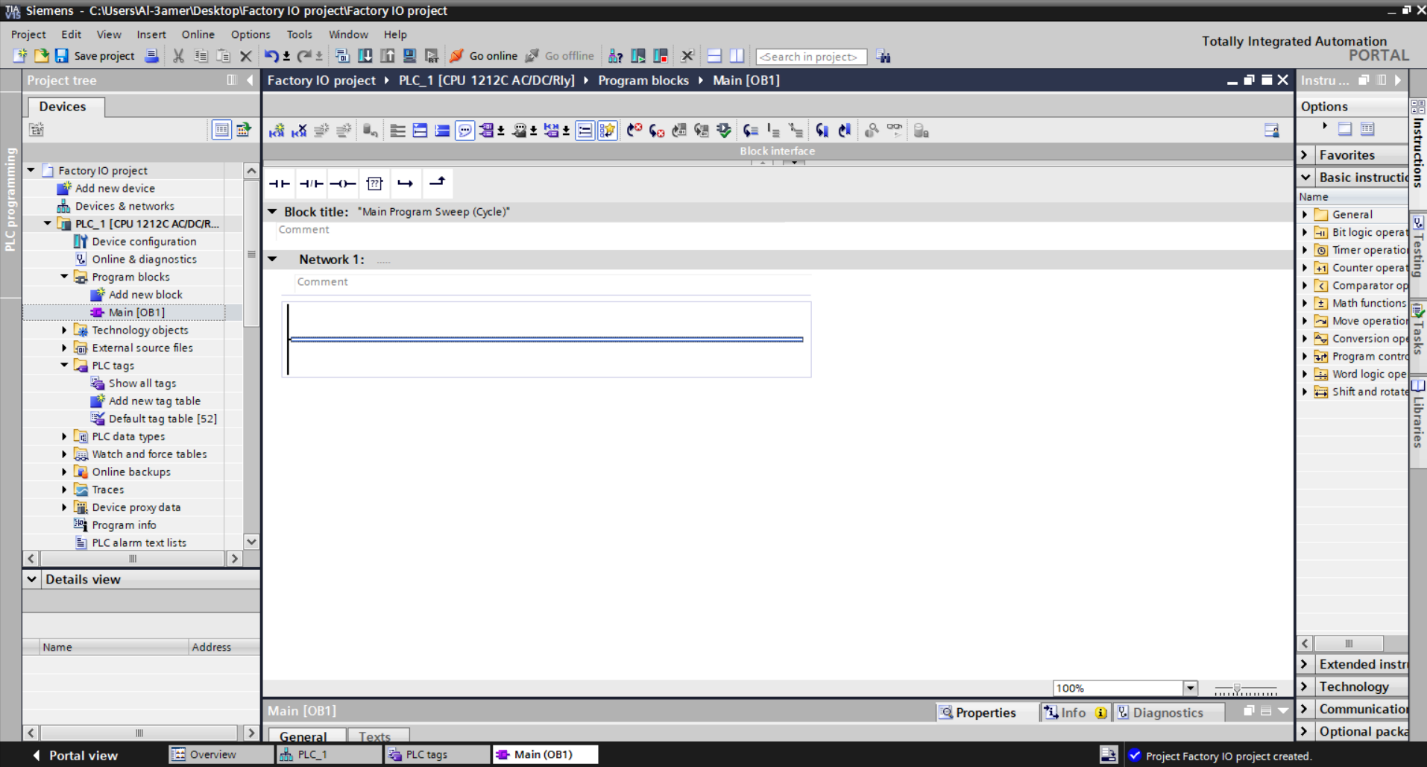Click the PLC tags taskbar button
Image resolution: width=1427 pixels, height=767 pixels.
point(437,755)
